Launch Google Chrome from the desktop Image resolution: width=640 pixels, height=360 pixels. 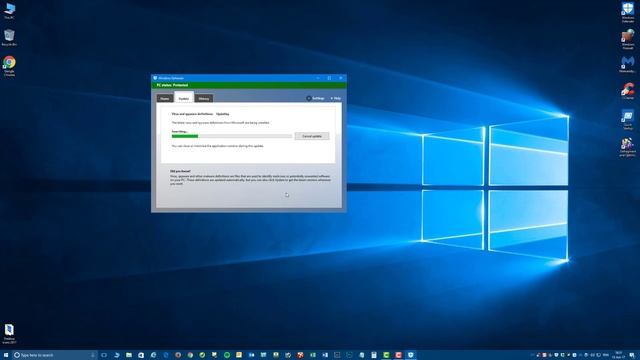[x=9, y=66]
